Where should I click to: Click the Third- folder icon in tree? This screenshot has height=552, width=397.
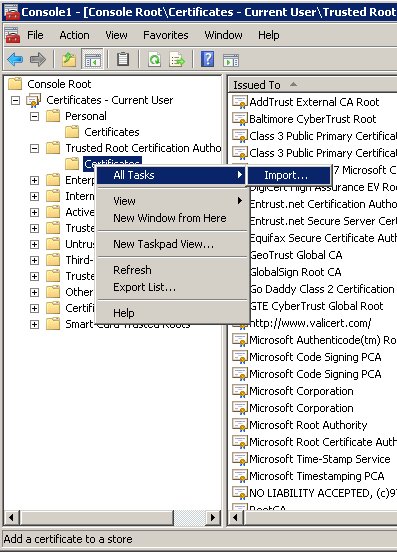coord(53,260)
